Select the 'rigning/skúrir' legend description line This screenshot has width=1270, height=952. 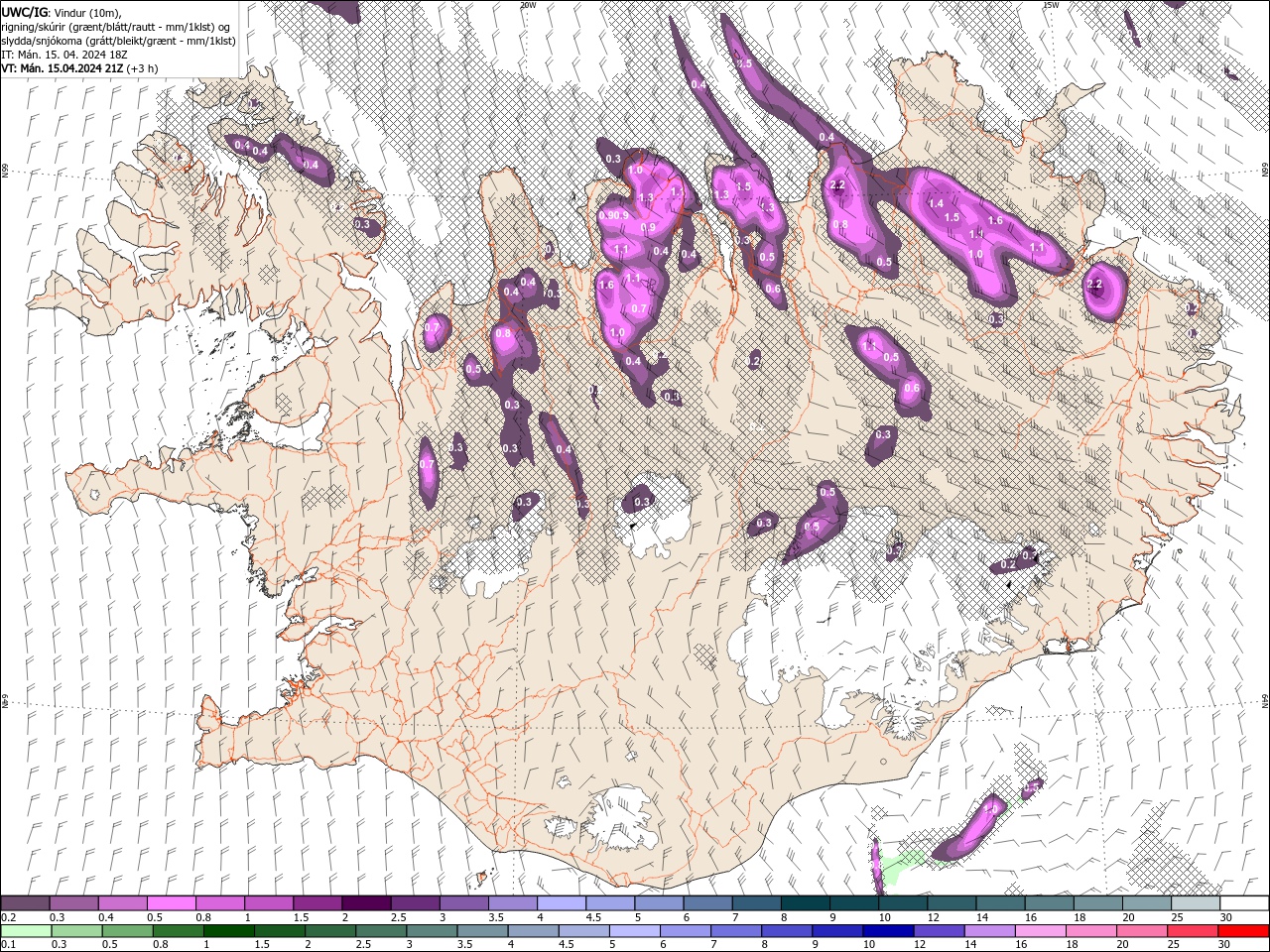[x=116, y=26]
